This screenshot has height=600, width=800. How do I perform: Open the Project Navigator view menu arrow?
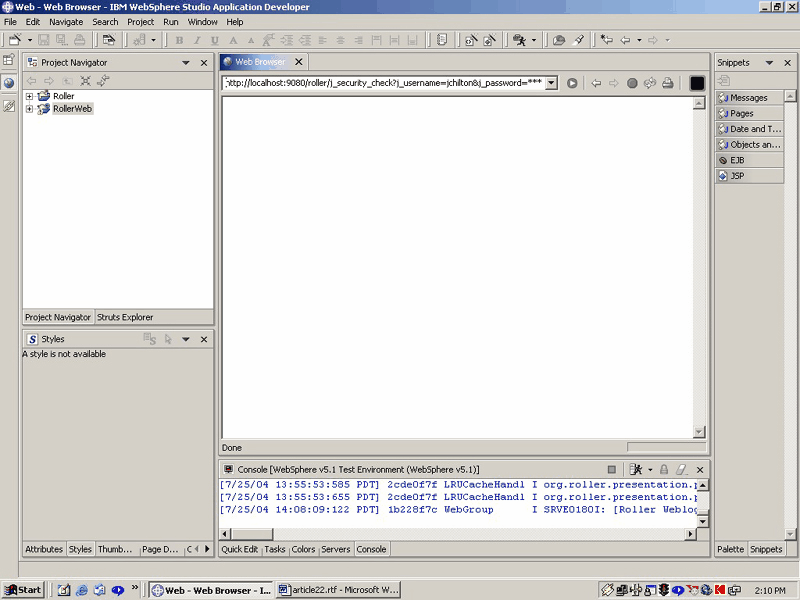click(x=186, y=63)
